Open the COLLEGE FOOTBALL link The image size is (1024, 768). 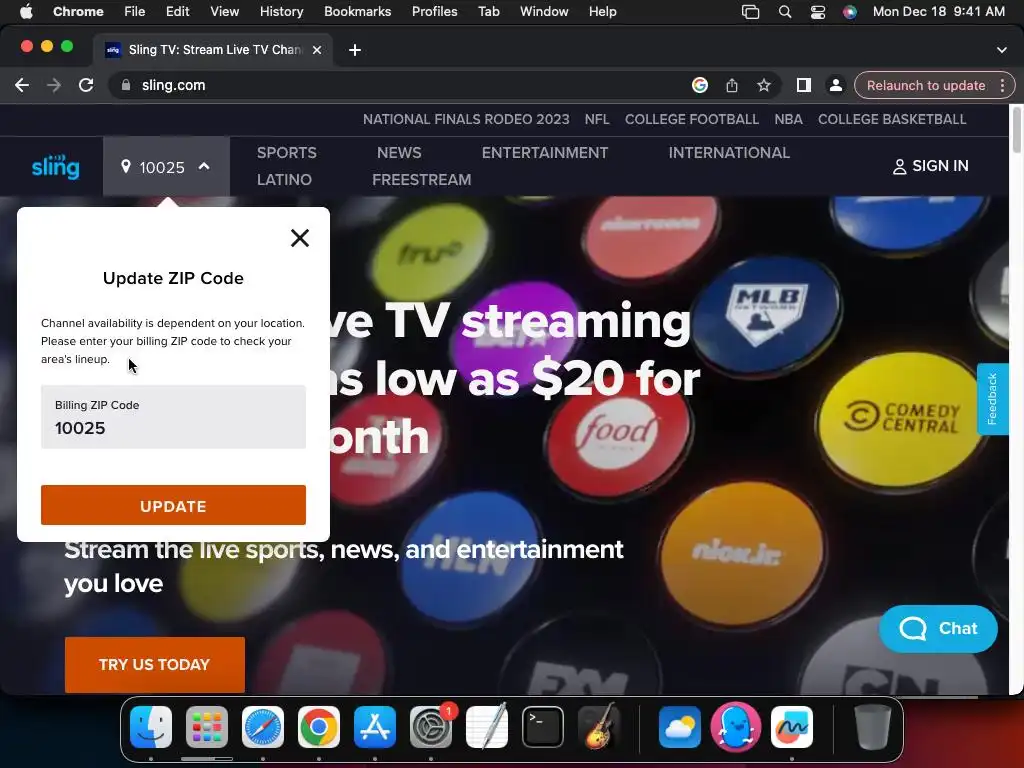692,120
